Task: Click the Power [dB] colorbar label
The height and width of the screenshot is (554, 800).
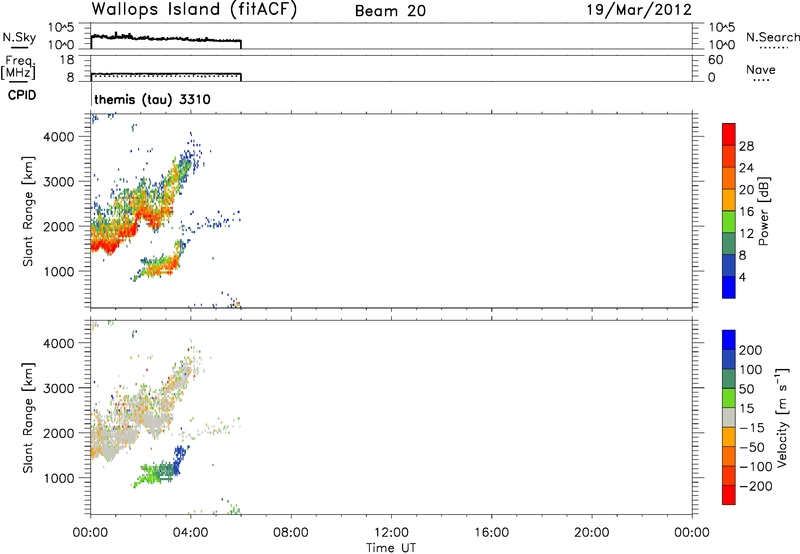Action: [x=763, y=211]
